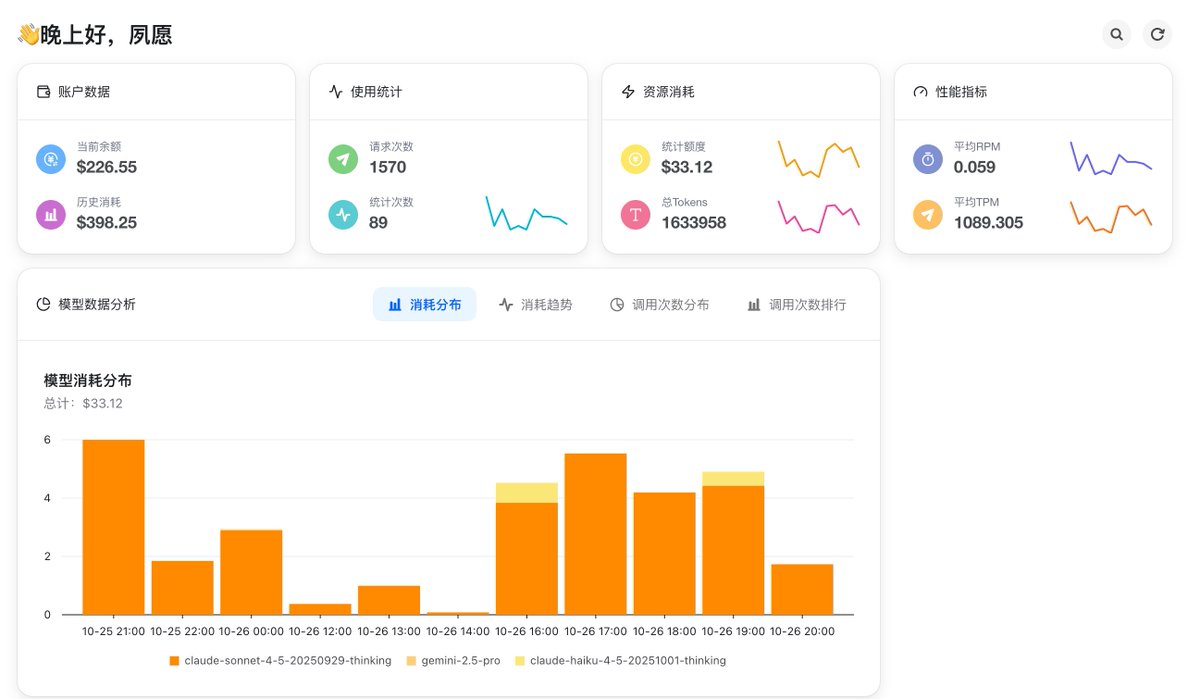Click the 平均RPM sparkline chart
Screen dimensions: 1200x699
tap(1111, 158)
